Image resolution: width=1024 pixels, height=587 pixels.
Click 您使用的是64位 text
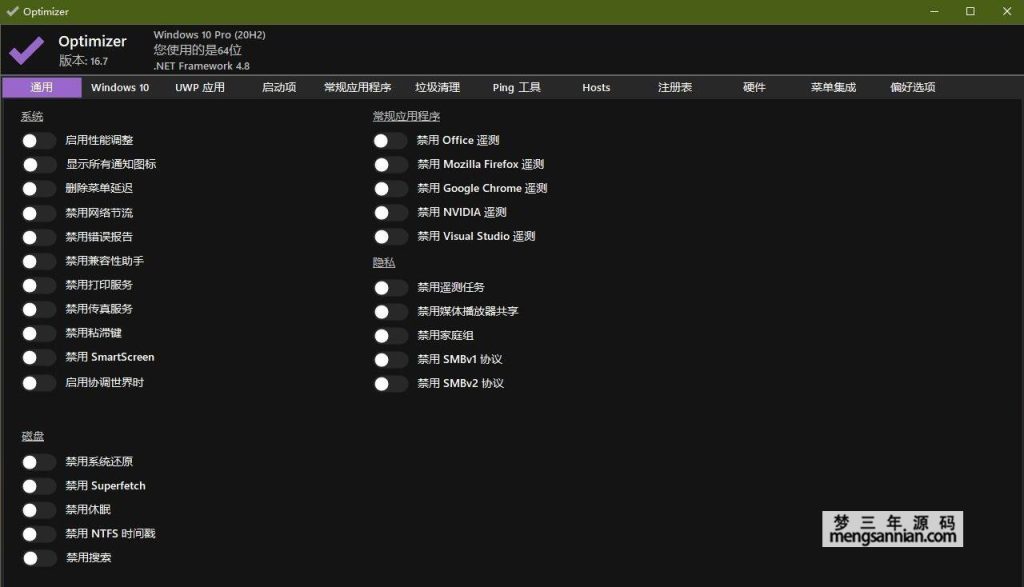click(198, 50)
